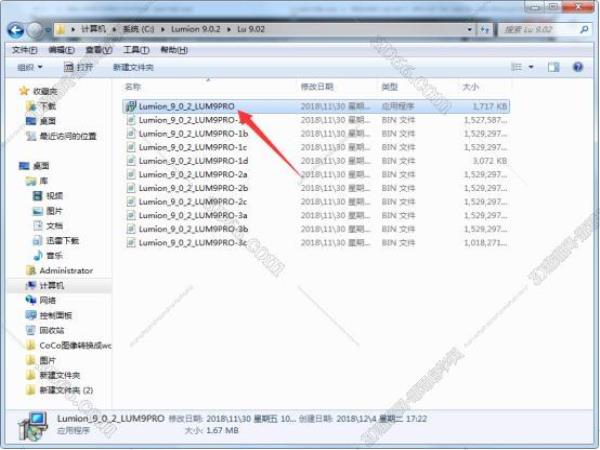Click the 音乐 music note icon
The image size is (600, 450).
coord(38,255)
